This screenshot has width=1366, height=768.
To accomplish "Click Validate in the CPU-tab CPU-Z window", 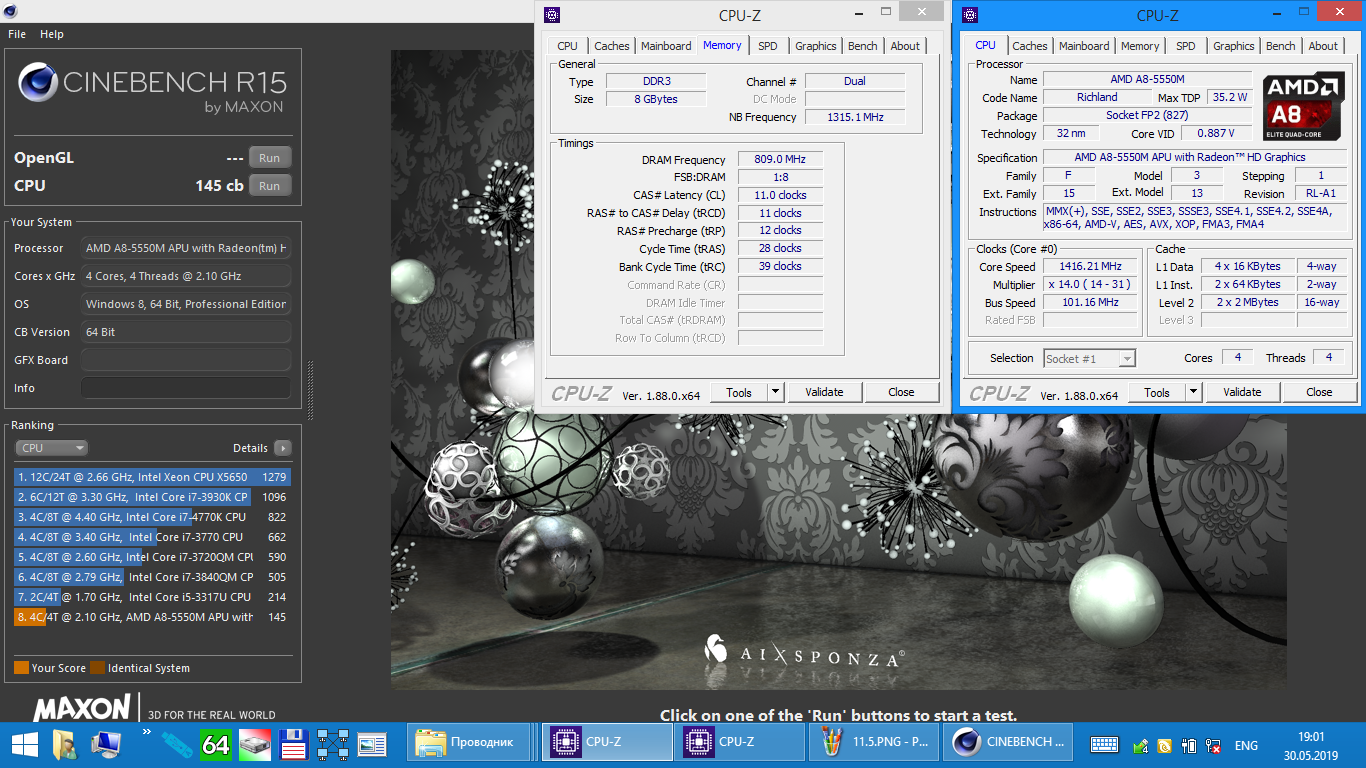I will click(x=1242, y=392).
